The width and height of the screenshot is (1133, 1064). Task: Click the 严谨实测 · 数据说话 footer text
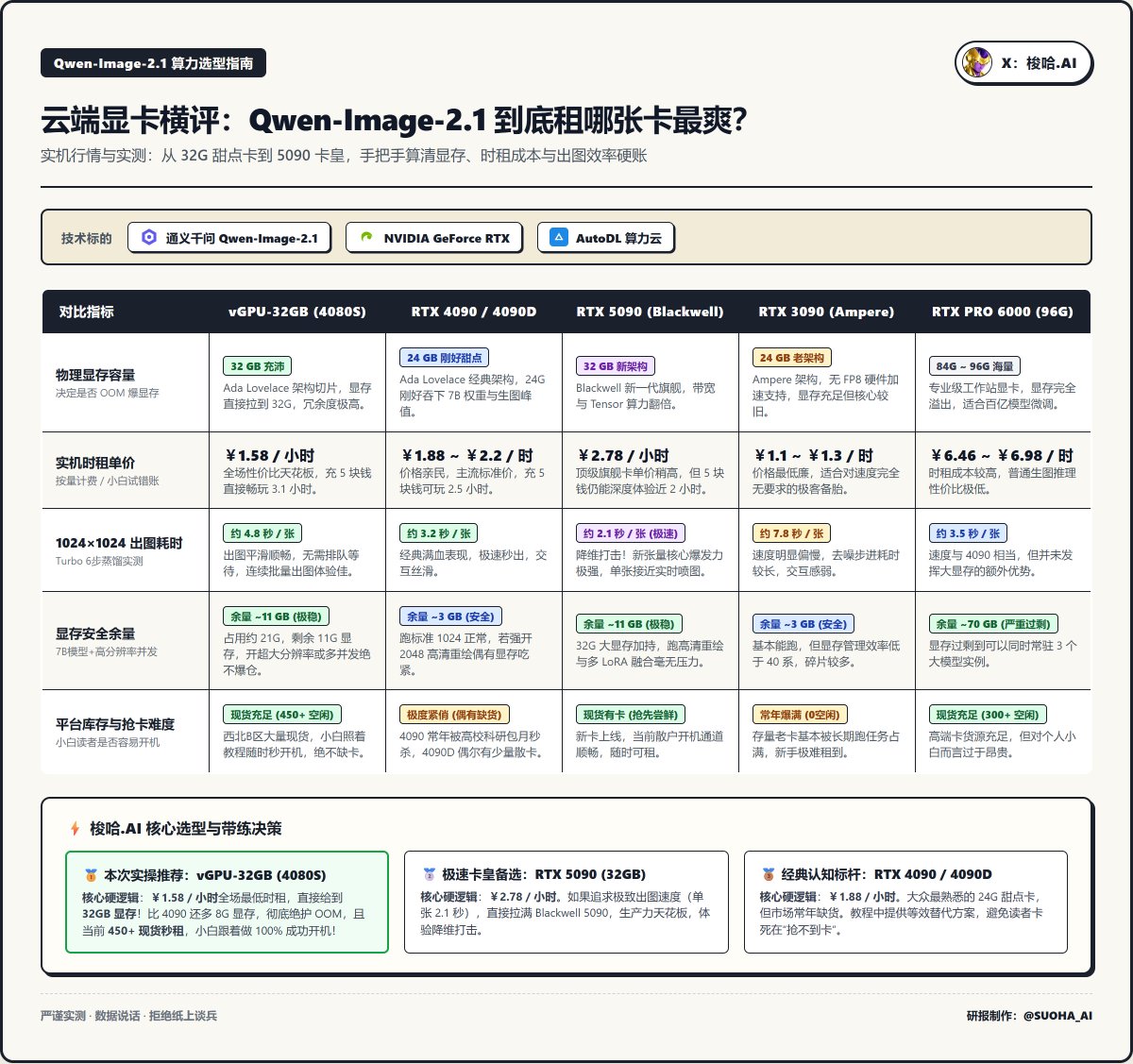pyautogui.click(x=128, y=1016)
